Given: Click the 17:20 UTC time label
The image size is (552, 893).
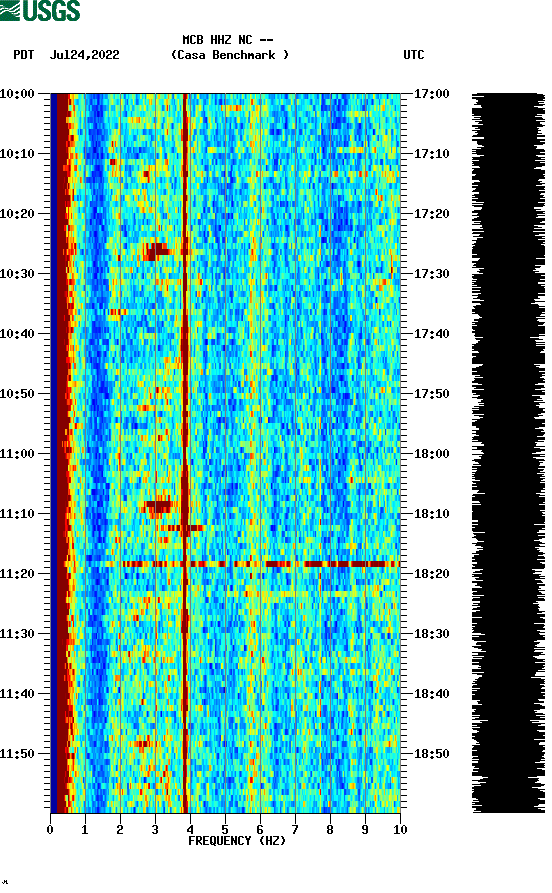Looking at the screenshot, I should tap(431, 214).
